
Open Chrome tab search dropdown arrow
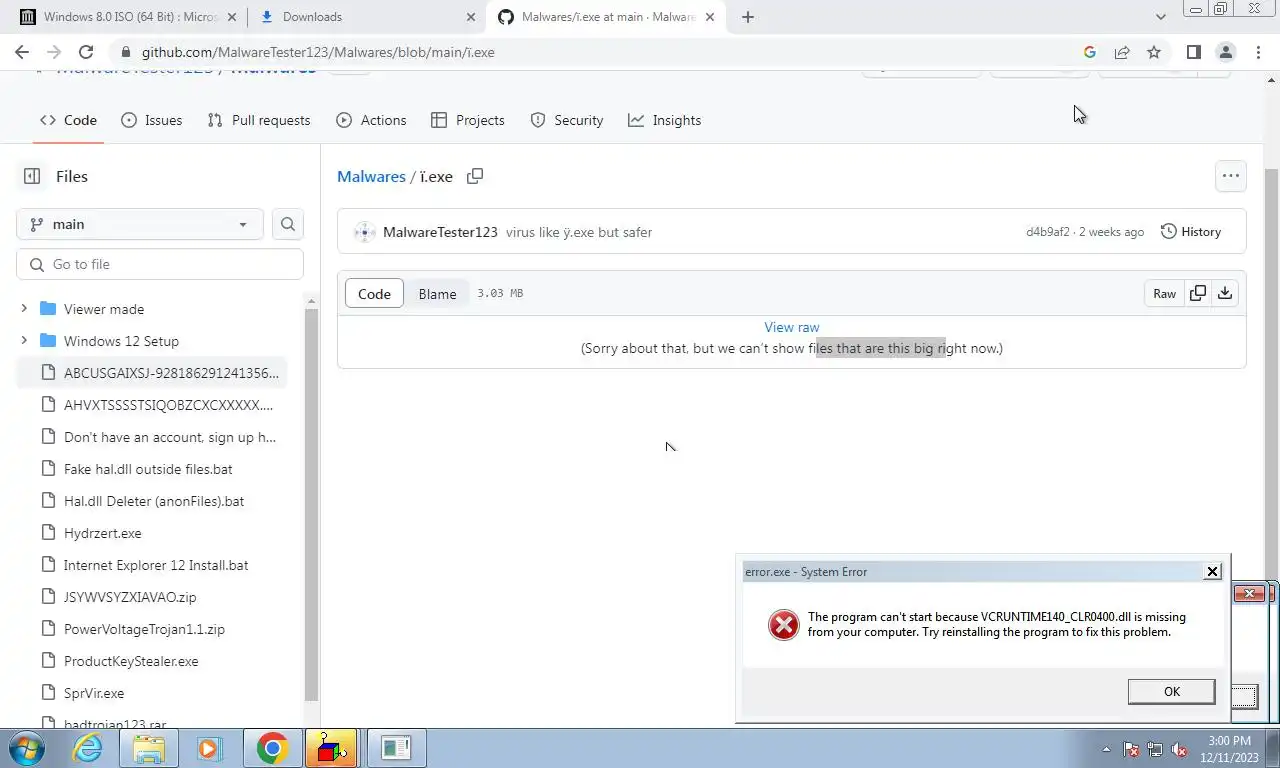[x=1161, y=17]
